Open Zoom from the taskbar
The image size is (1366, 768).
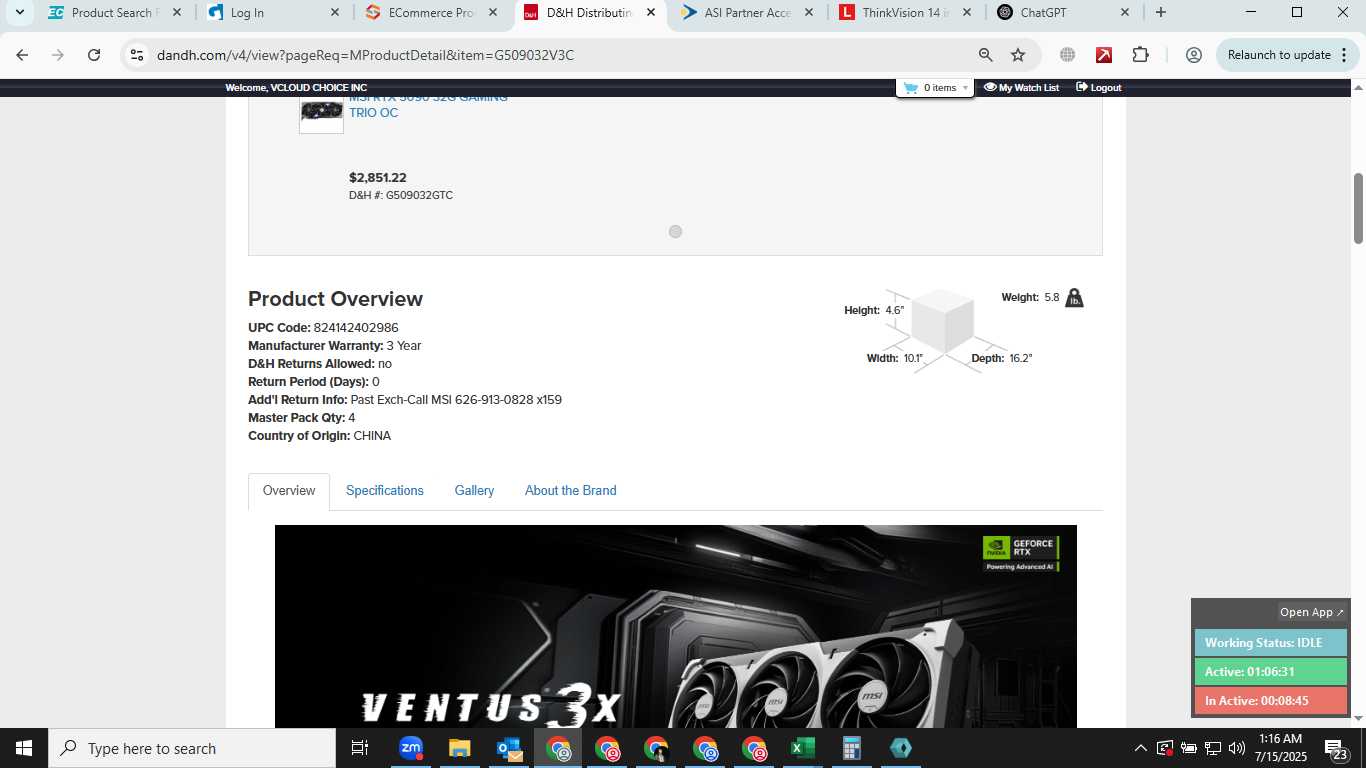411,748
